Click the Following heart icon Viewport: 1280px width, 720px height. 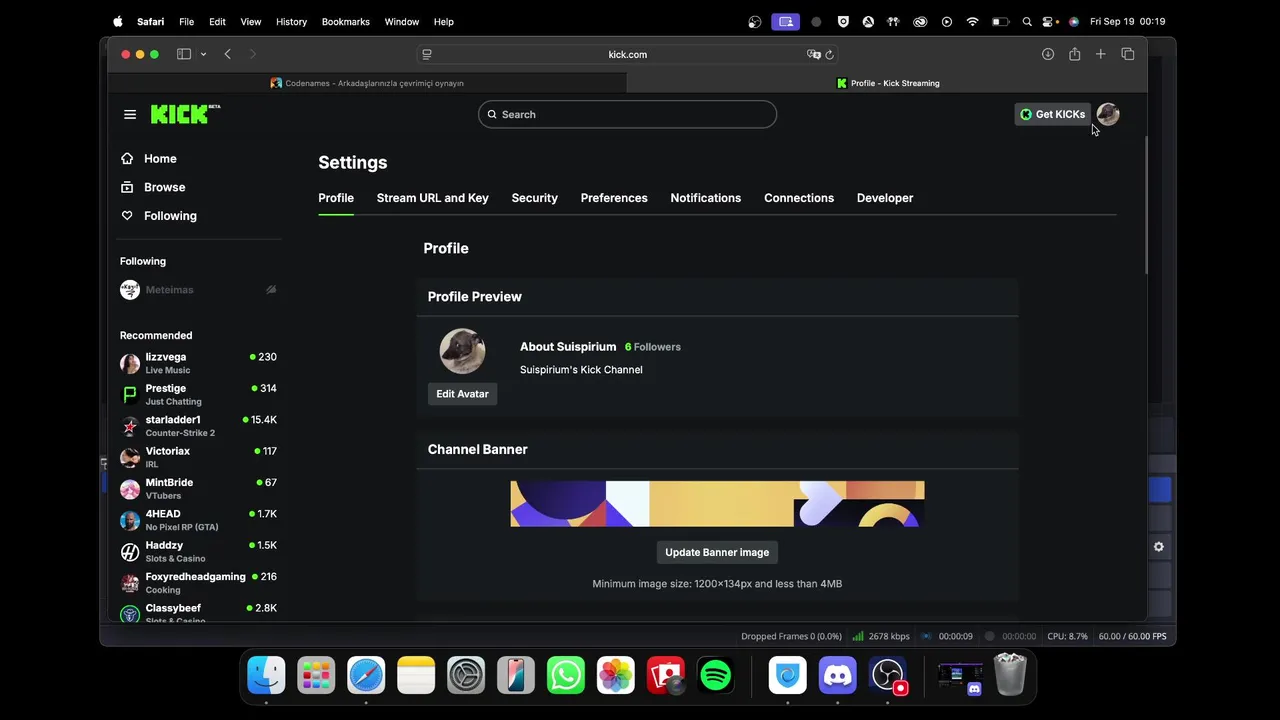(x=127, y=215)
